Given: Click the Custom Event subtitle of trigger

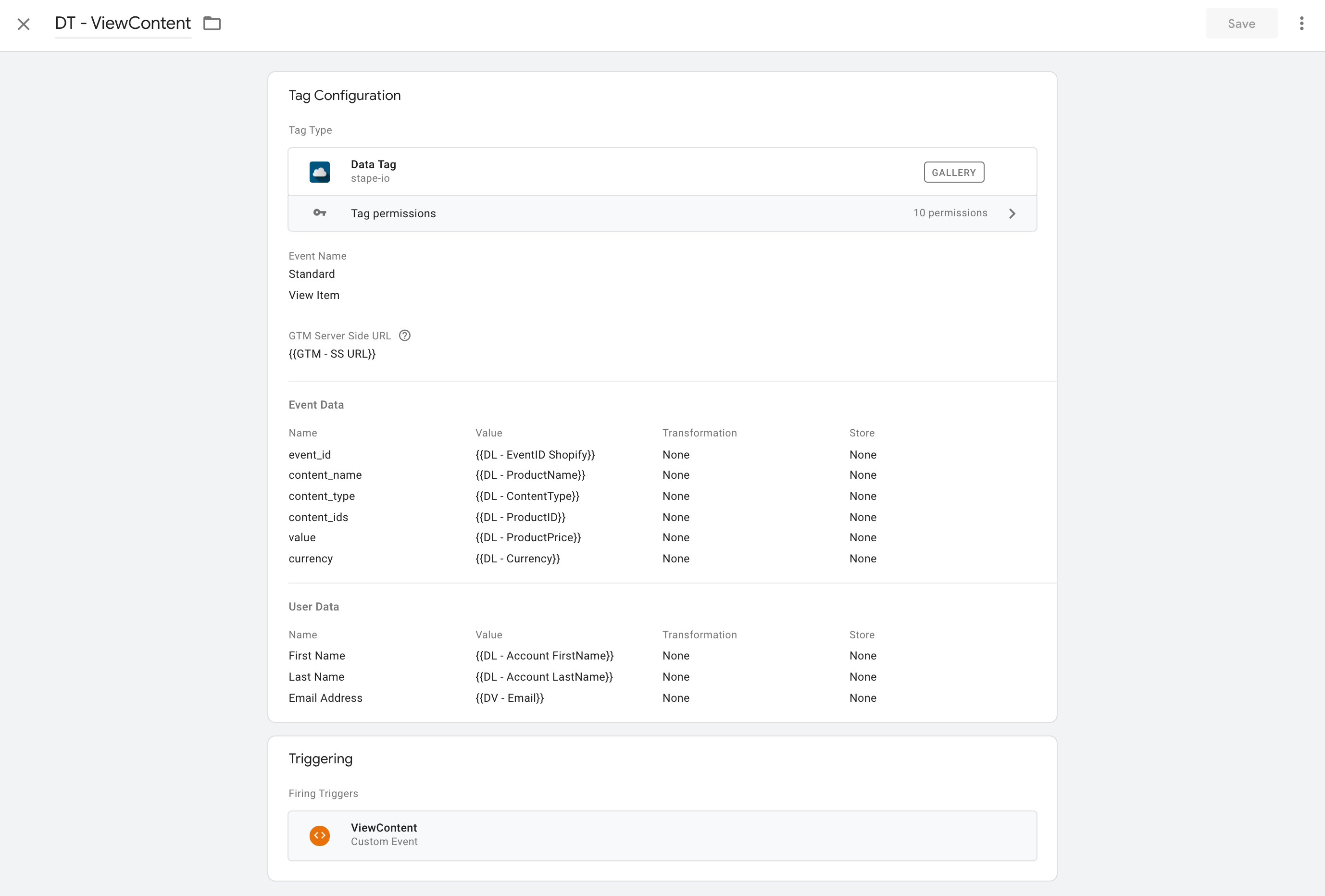Looking at the screenshot, I should 384,842.
